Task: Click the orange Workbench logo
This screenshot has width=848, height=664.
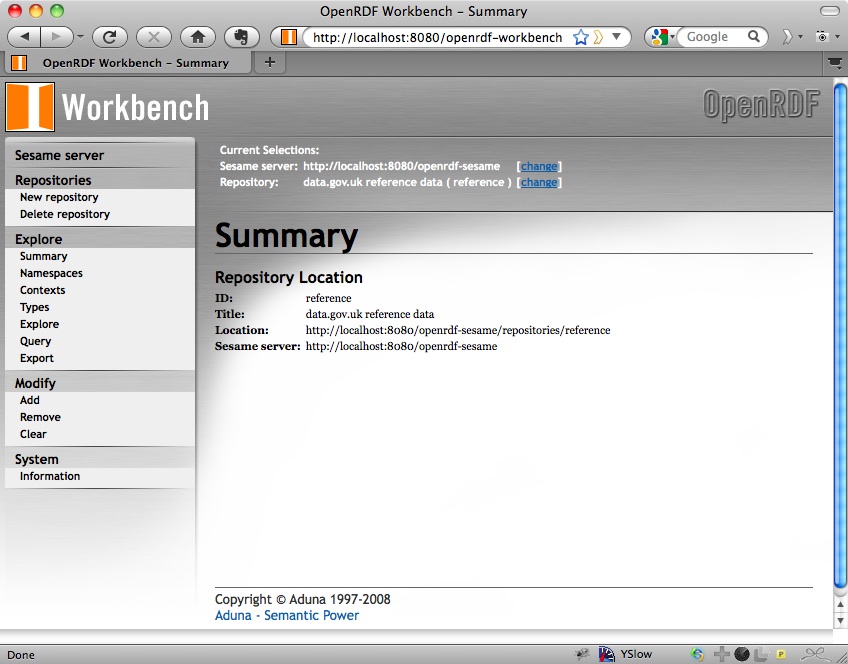Action: 30,107
